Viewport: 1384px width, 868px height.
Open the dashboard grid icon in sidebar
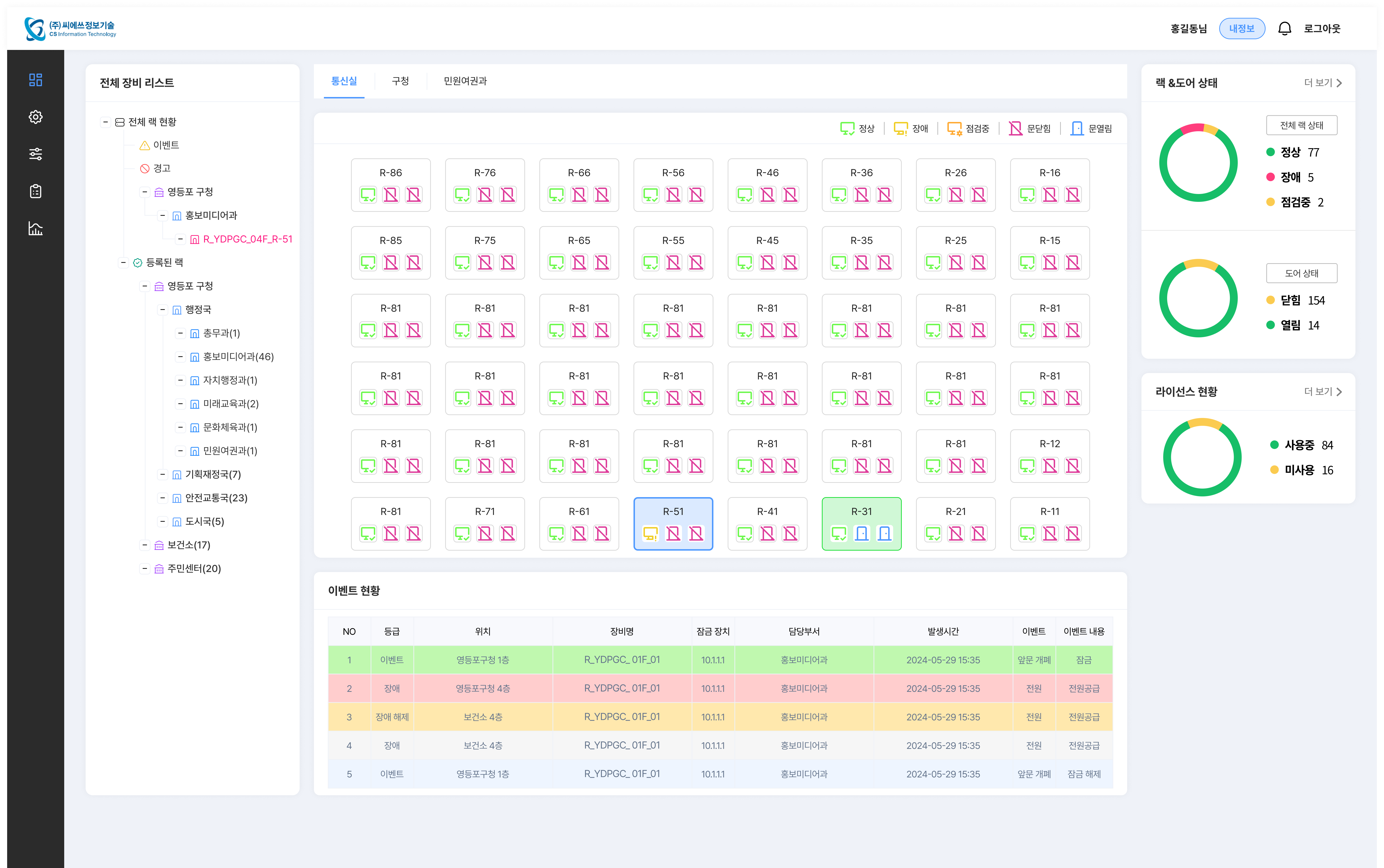click(x=36, y=80)
